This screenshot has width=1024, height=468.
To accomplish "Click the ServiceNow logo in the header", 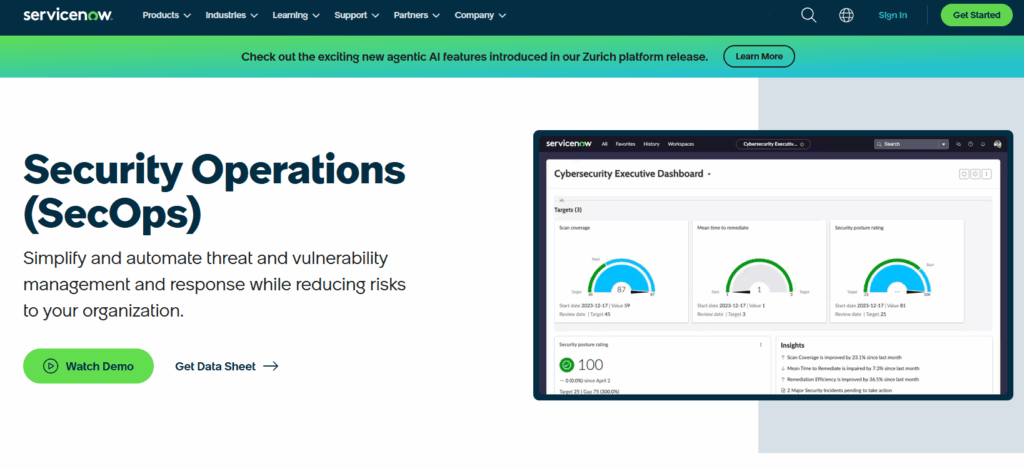I will click(x=68, y=15).
